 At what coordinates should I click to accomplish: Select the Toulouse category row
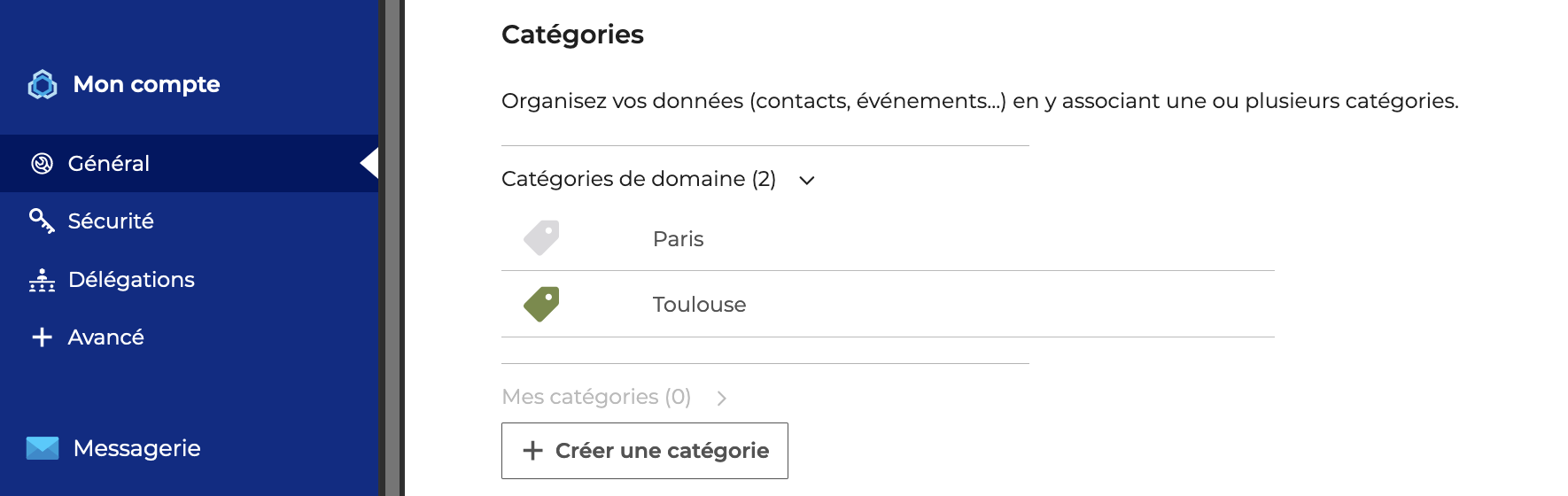888,305
